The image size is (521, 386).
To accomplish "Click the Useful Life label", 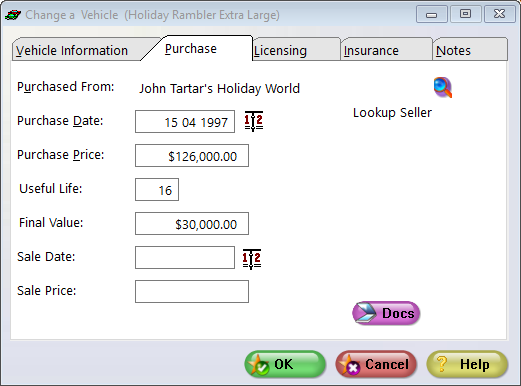I will click(51, 189).
